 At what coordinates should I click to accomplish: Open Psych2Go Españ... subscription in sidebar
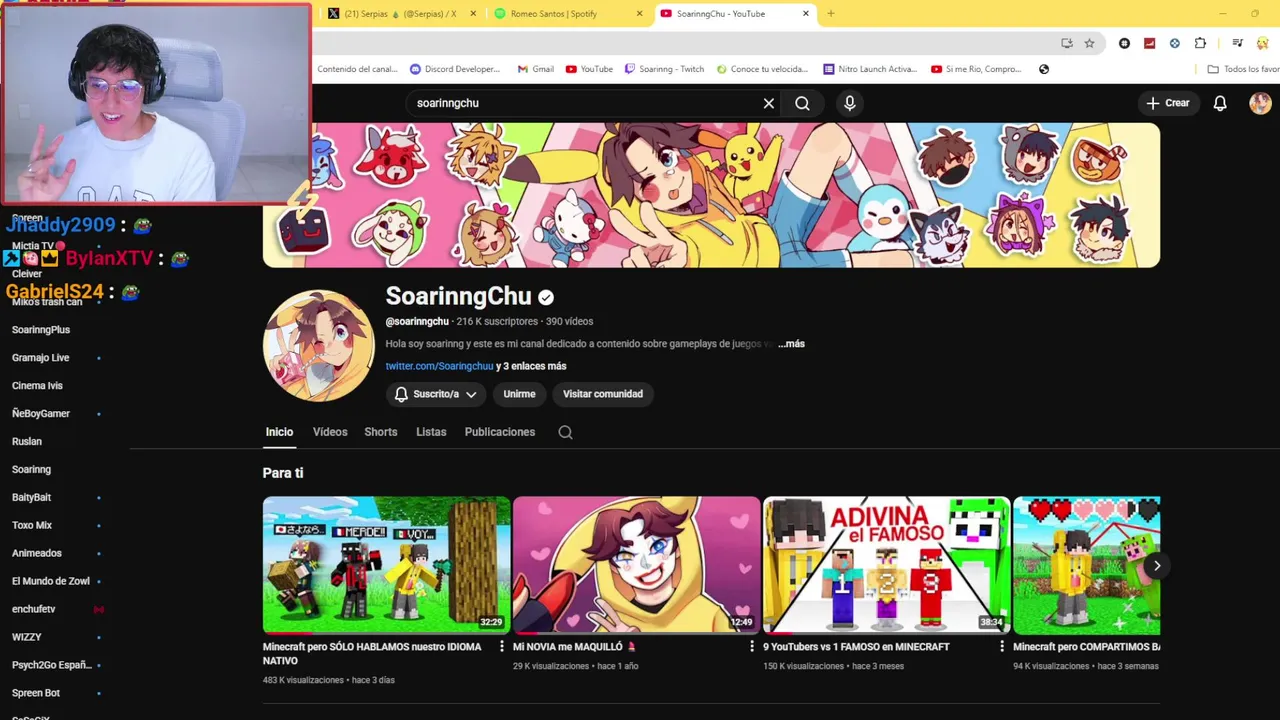tap(52, 666)
